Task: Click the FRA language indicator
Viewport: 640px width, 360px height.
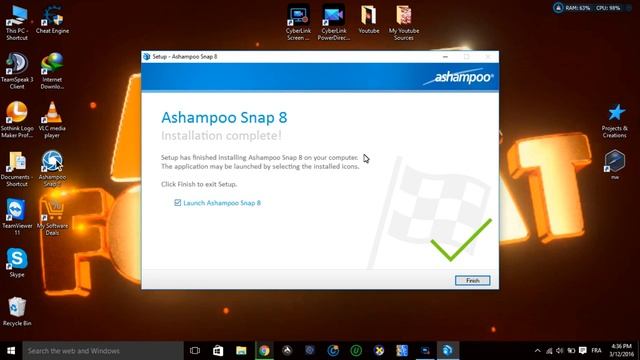Action: (596, 351)
